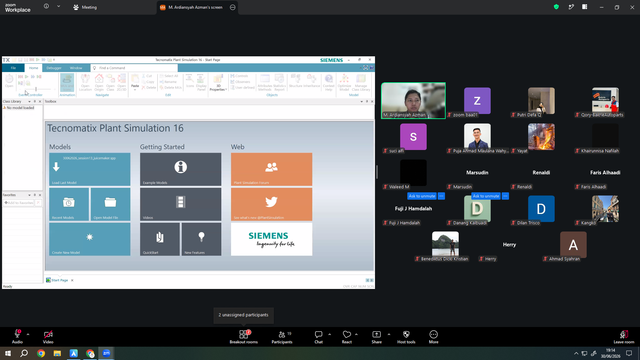Viewport: 640px width, 360px height.
Task: Expand audio options arrow next to Audio
Action: [x=28, y=334]
